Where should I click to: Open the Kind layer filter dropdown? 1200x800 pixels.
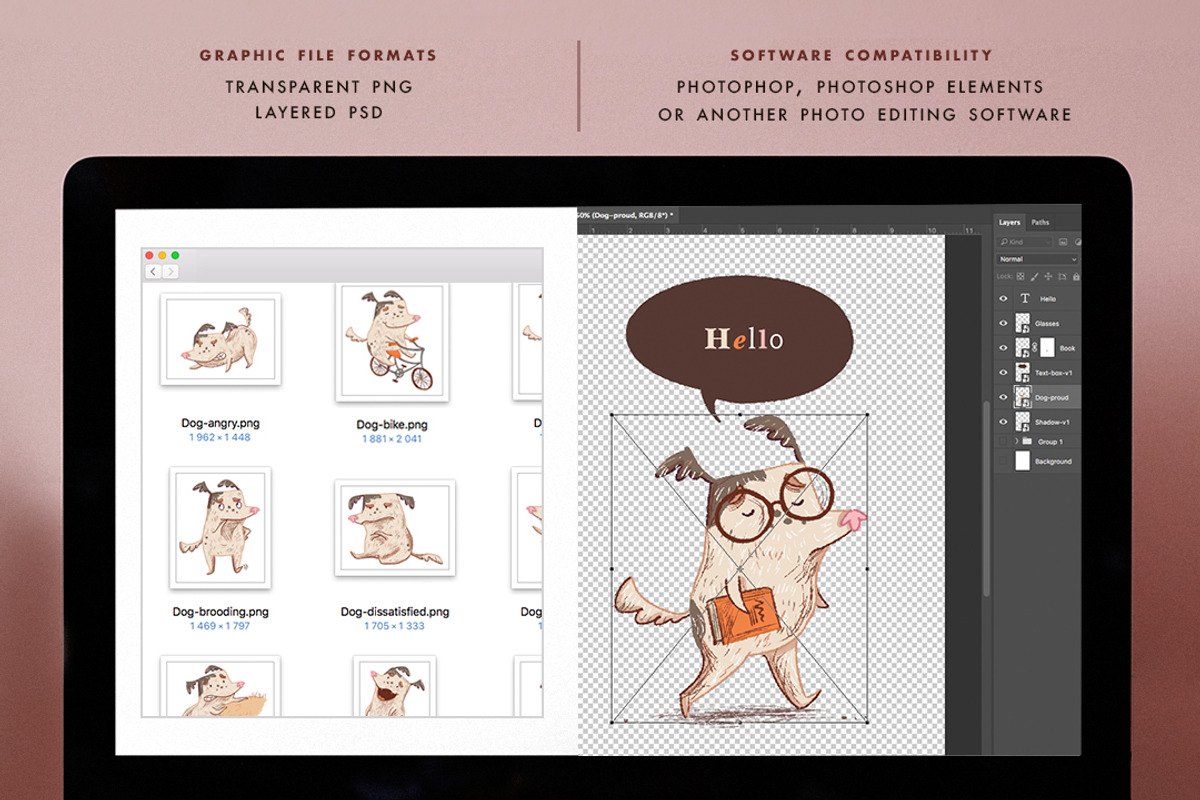pos(1024,242)
